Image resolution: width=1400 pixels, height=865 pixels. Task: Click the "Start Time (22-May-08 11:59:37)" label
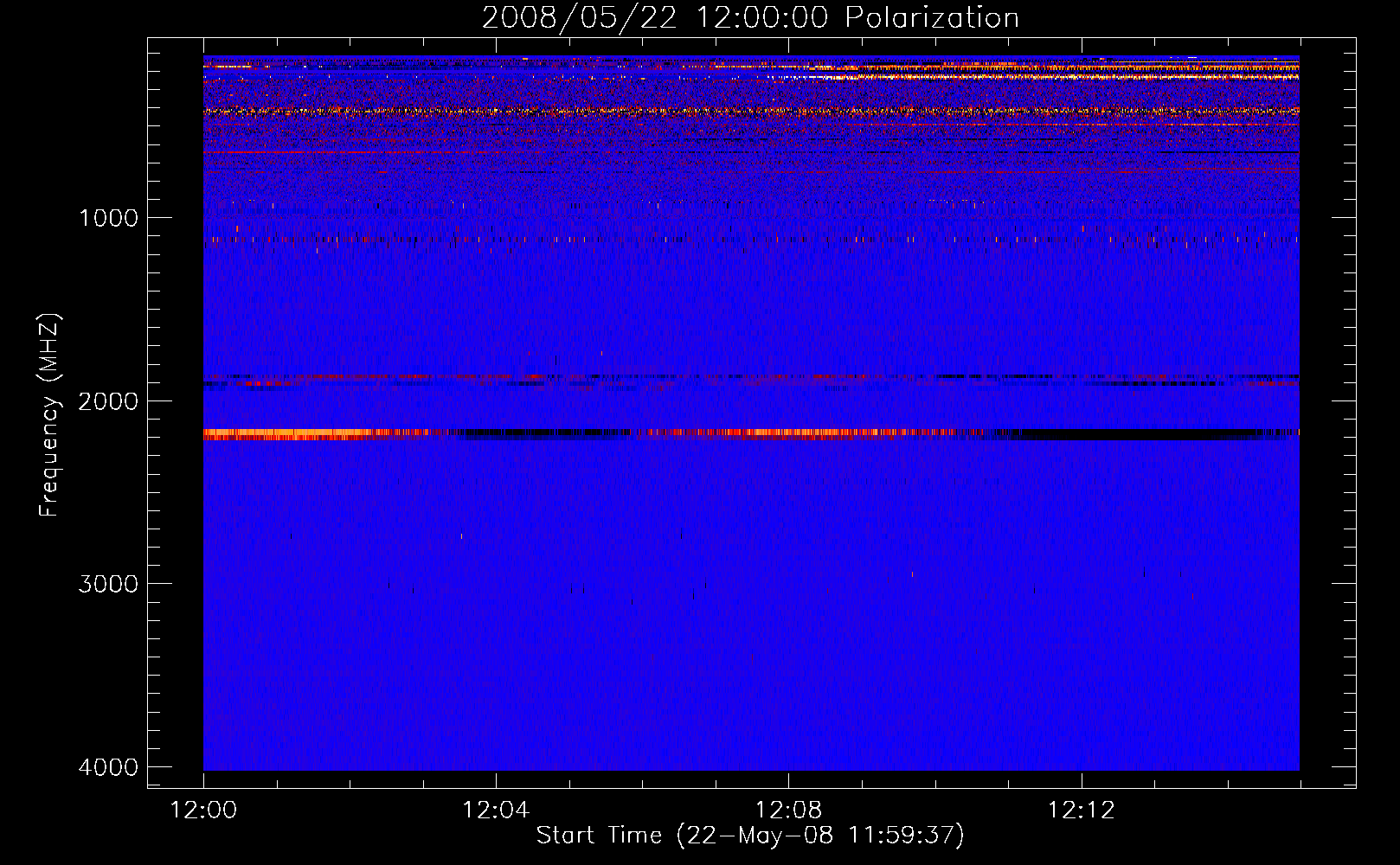[750, 836]
